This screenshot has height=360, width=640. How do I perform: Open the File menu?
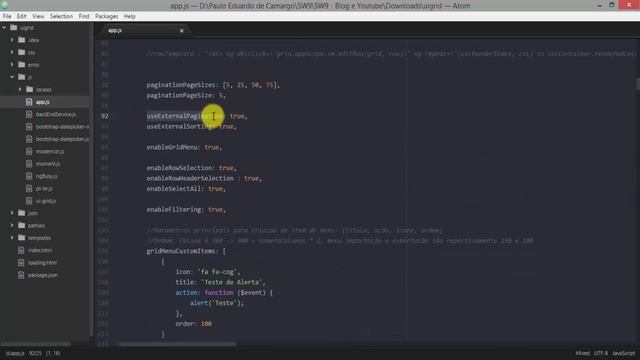pos(7,16)
